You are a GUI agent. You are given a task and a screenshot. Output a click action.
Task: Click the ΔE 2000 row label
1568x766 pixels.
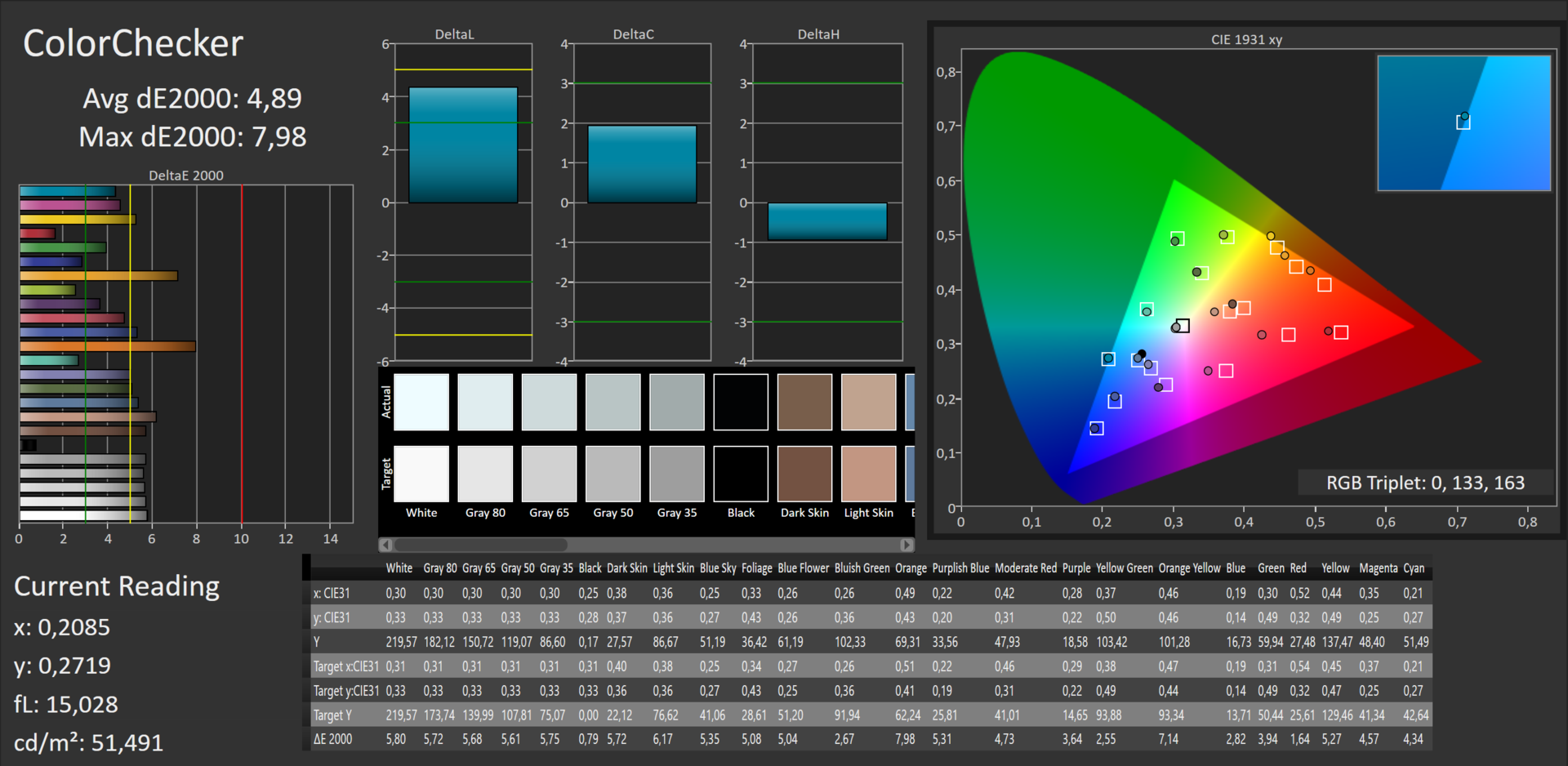(x=333, y=740)
